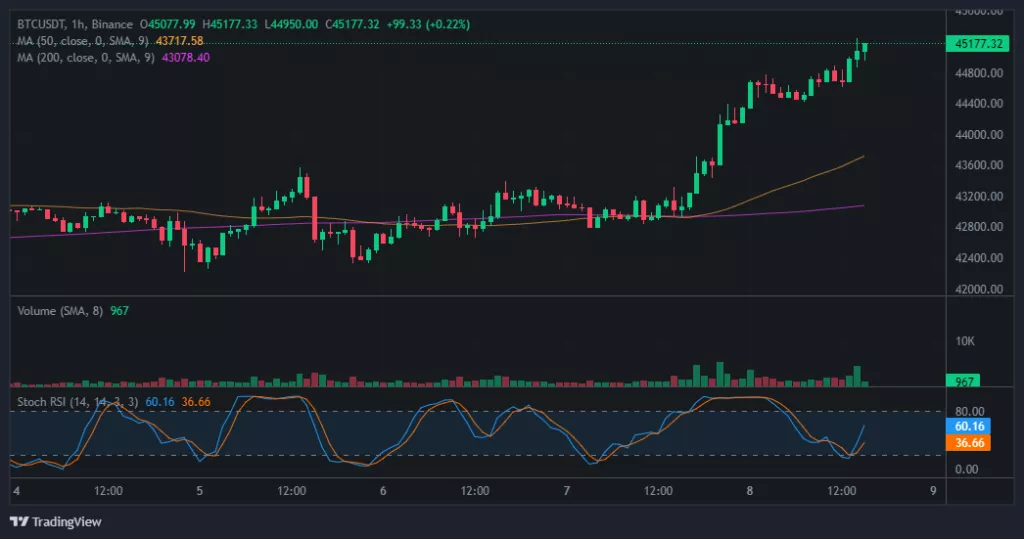
Task: Click the 44000.00 price scale label
Action: [x=979, y=135]
